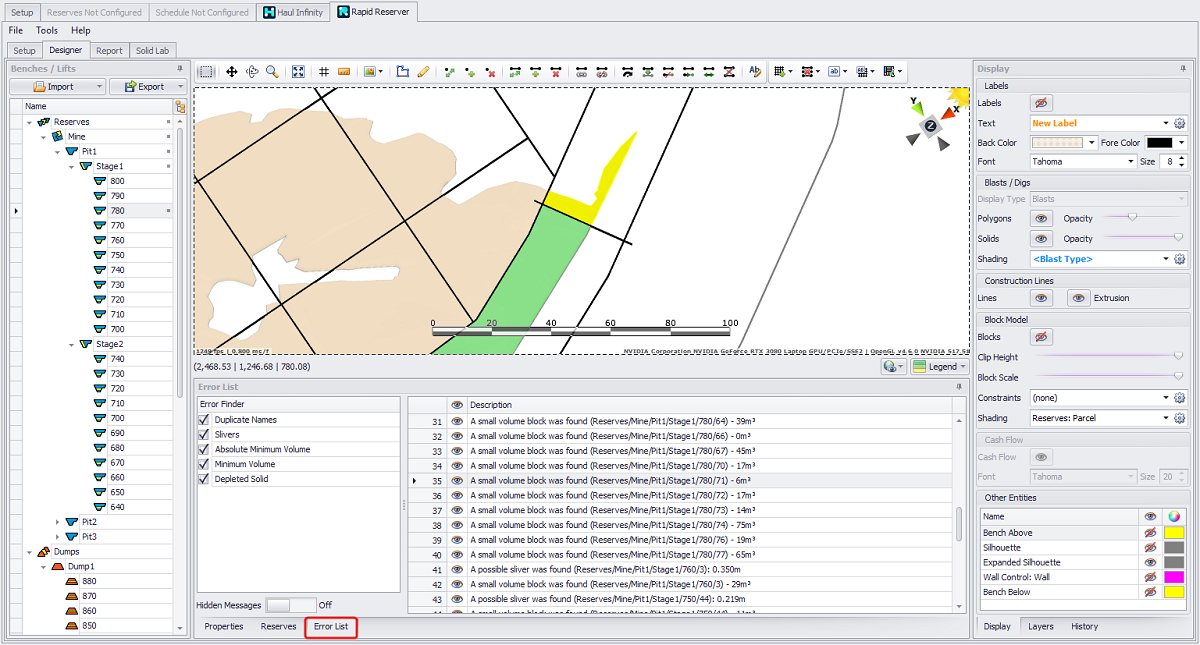
Task: Click the Zoom to Extents icon
Action: 298,72
